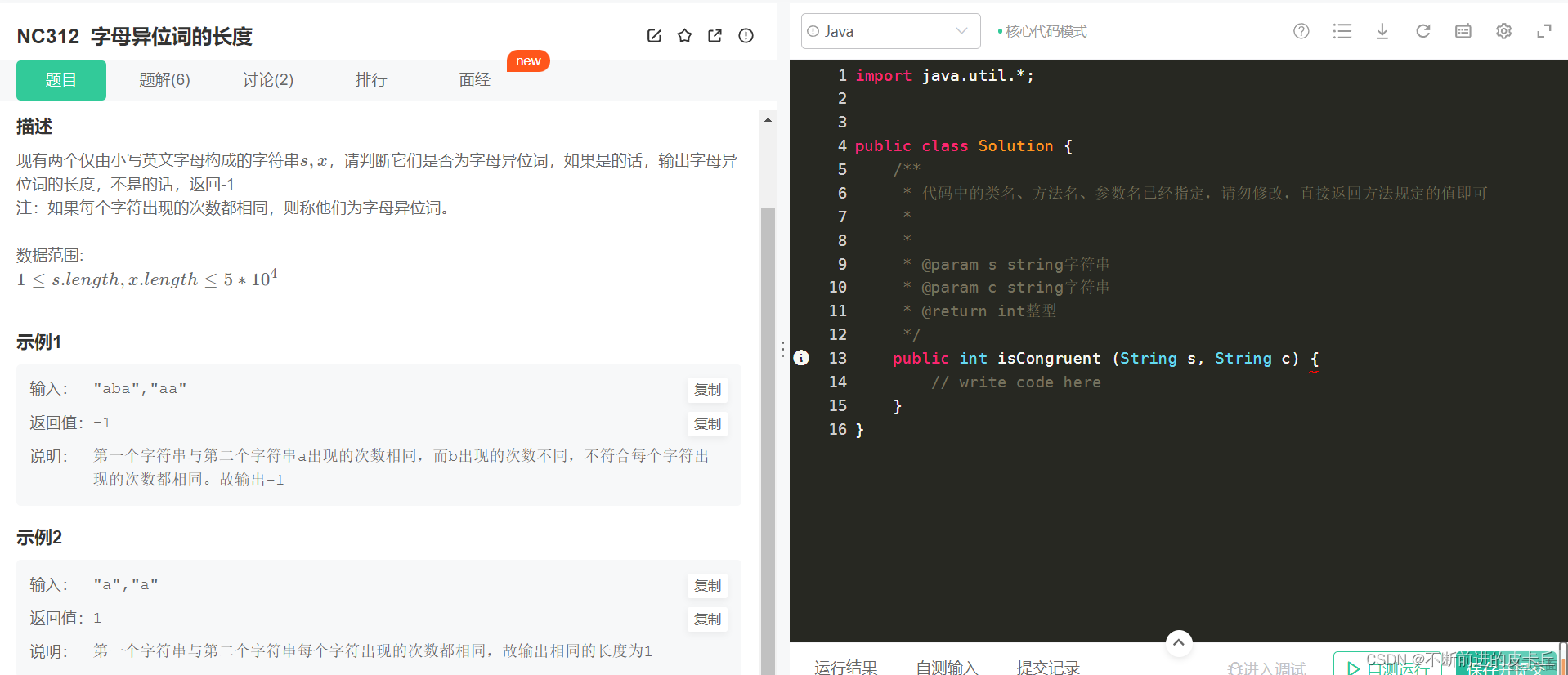Copy the example 1 input "aba","aa"
Viewport: 1568px width, 675px height.
(x=707, y=390)
